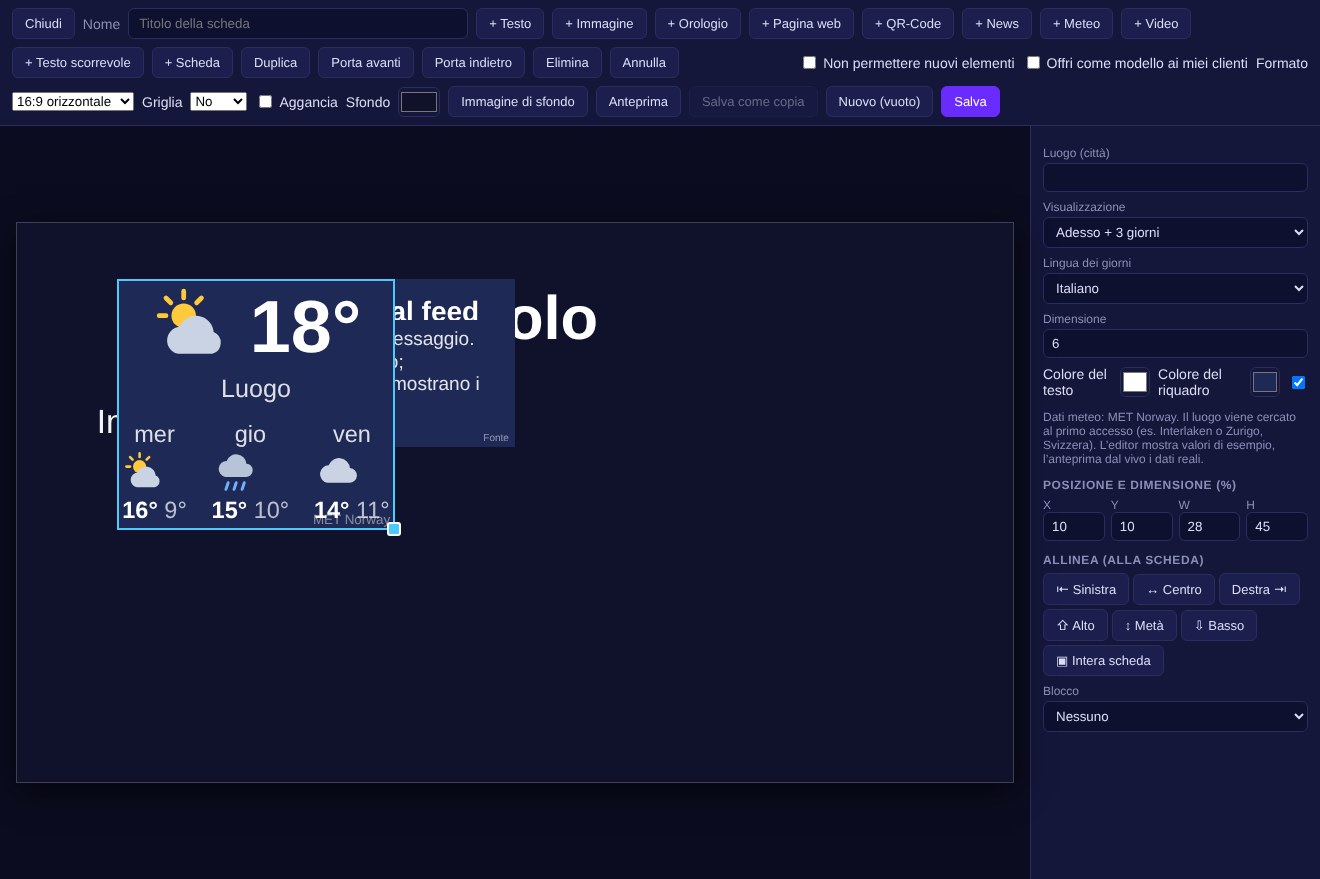Click the Anteprima button

pos(638,101)
